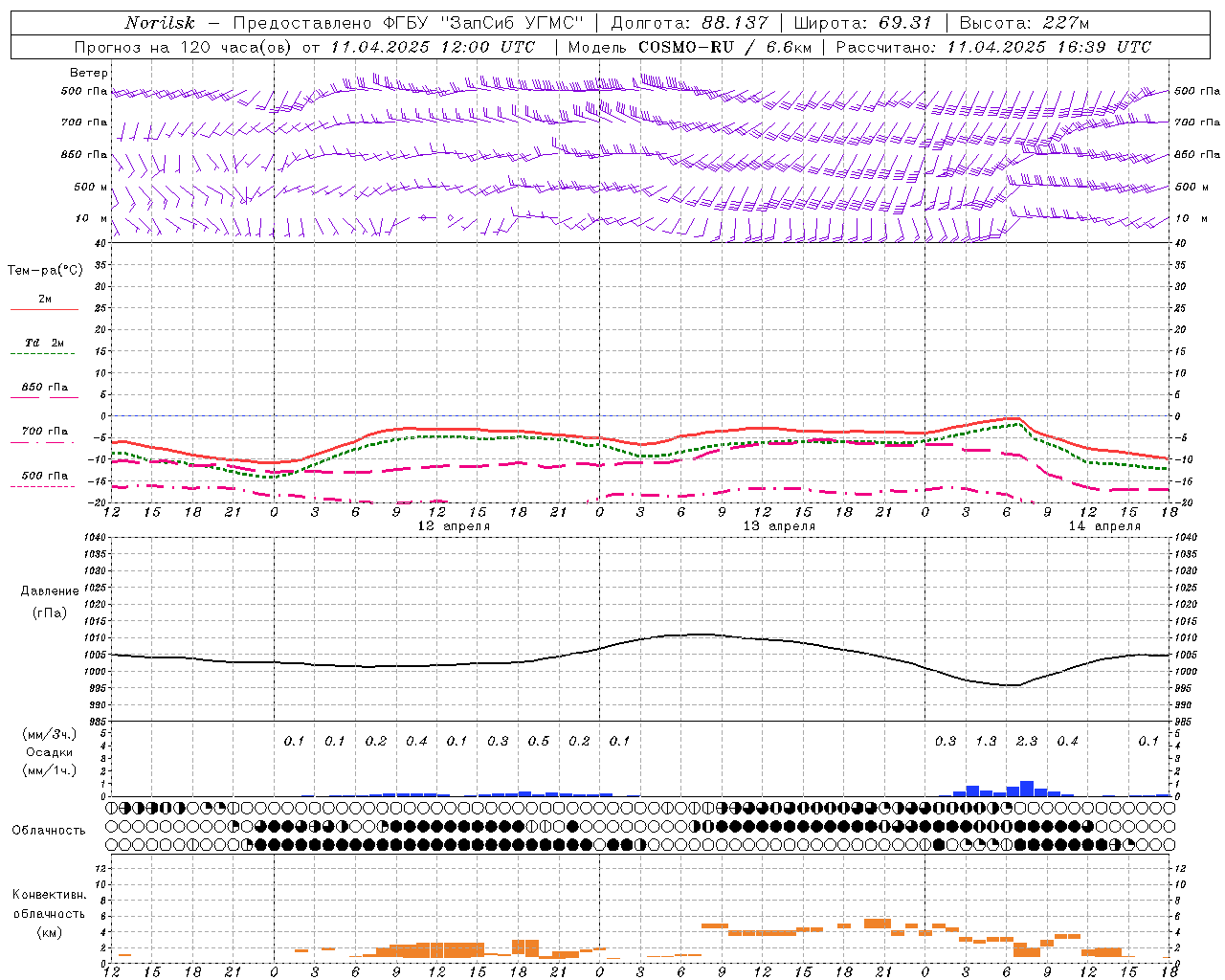Click the Ветер panel label

point(89,73)
